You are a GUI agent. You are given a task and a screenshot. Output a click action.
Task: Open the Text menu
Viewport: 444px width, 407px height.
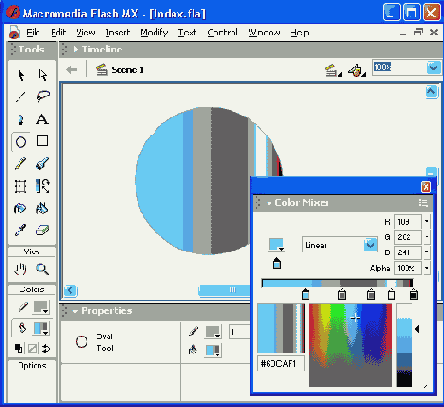click(187, 32)
